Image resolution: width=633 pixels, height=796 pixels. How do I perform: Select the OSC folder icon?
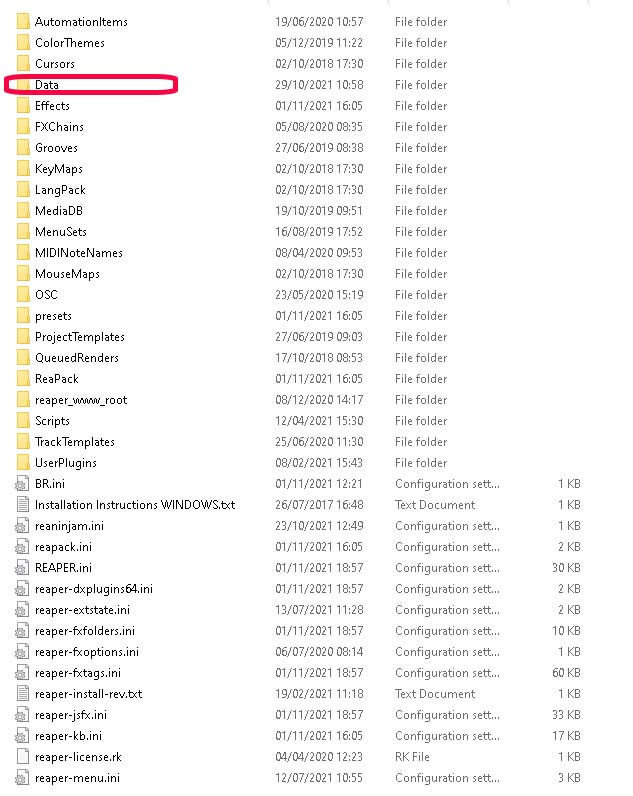[23, 295]
